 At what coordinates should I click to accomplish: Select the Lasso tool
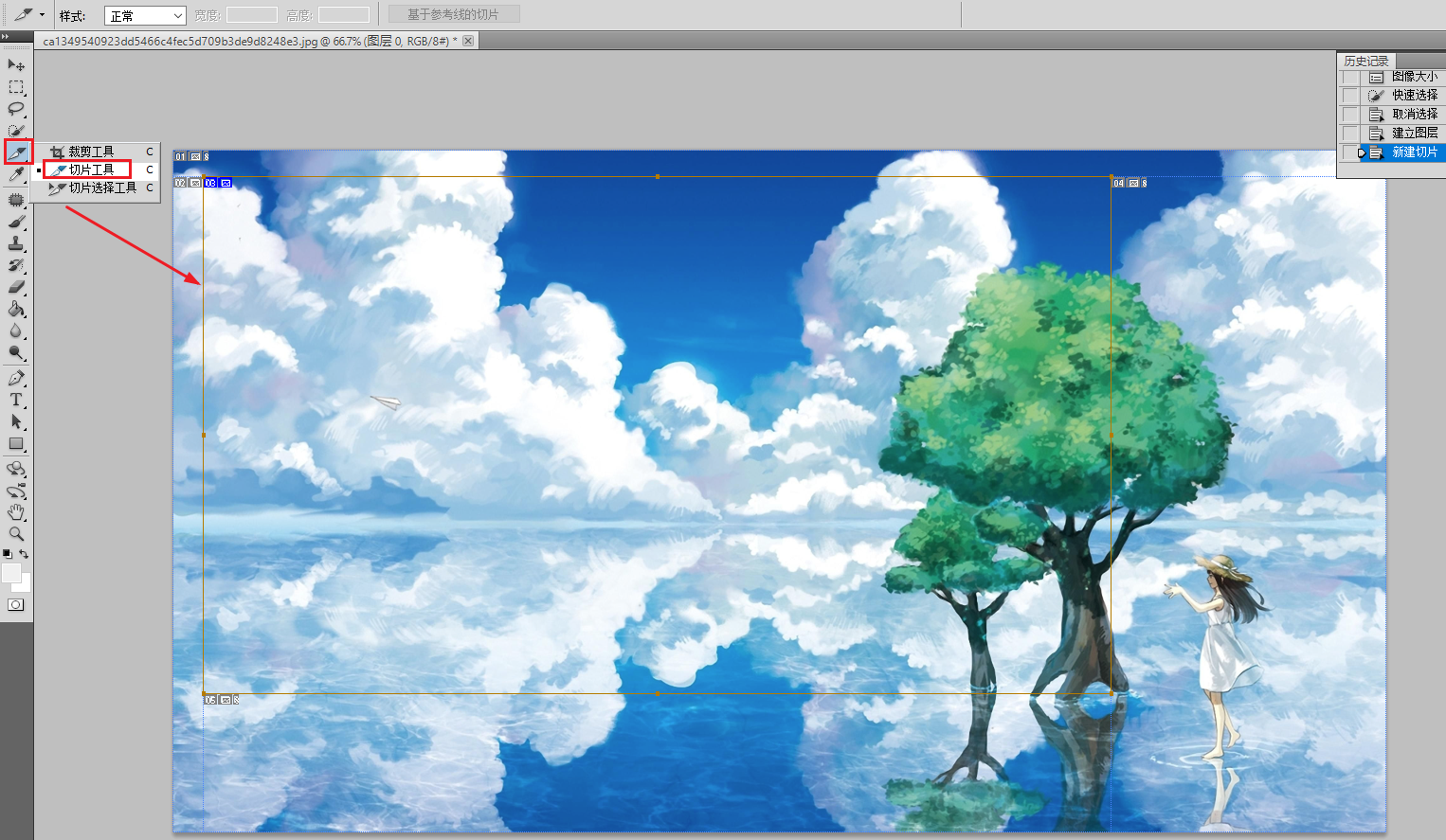coord(16,109)
